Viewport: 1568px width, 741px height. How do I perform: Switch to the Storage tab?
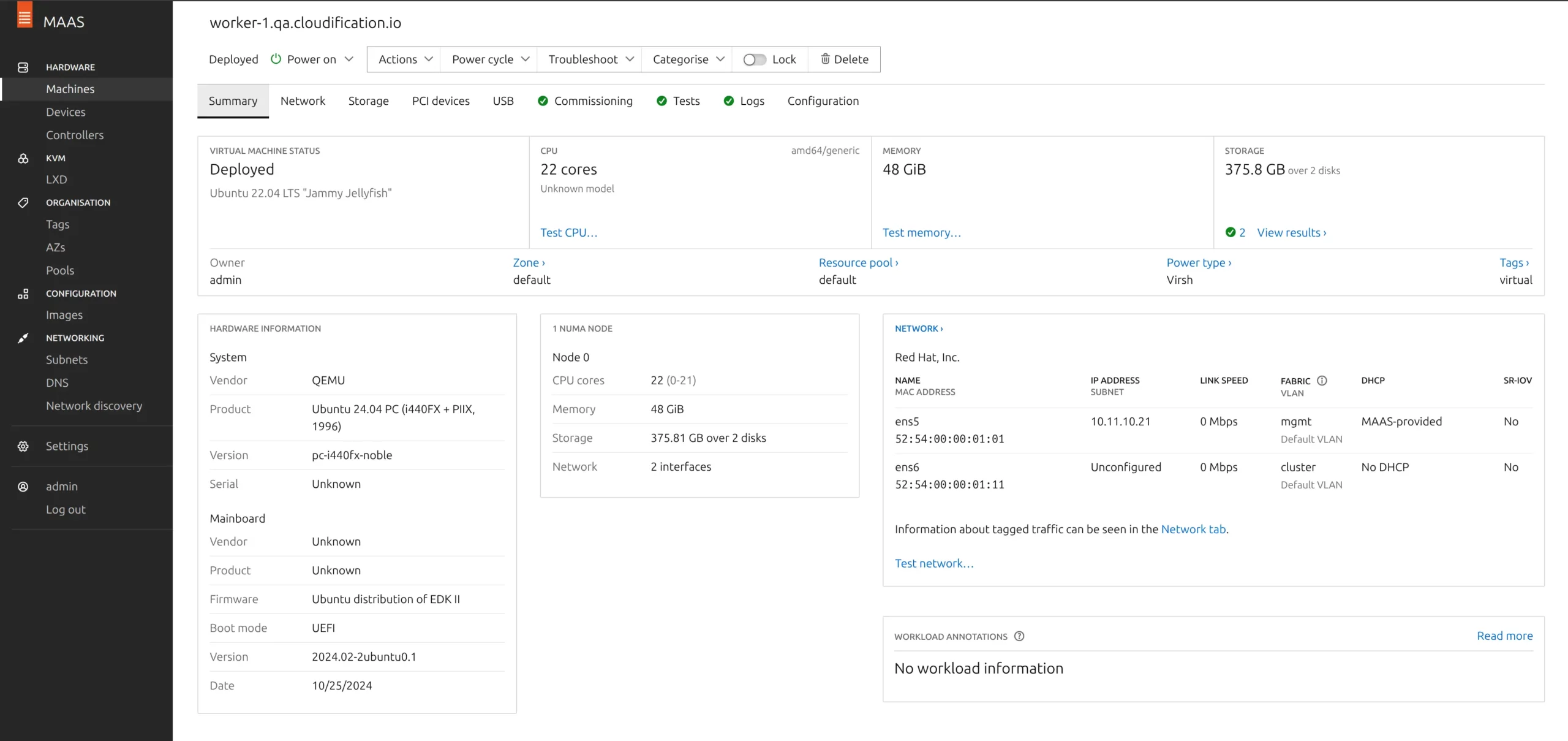(x=368, y=101)
